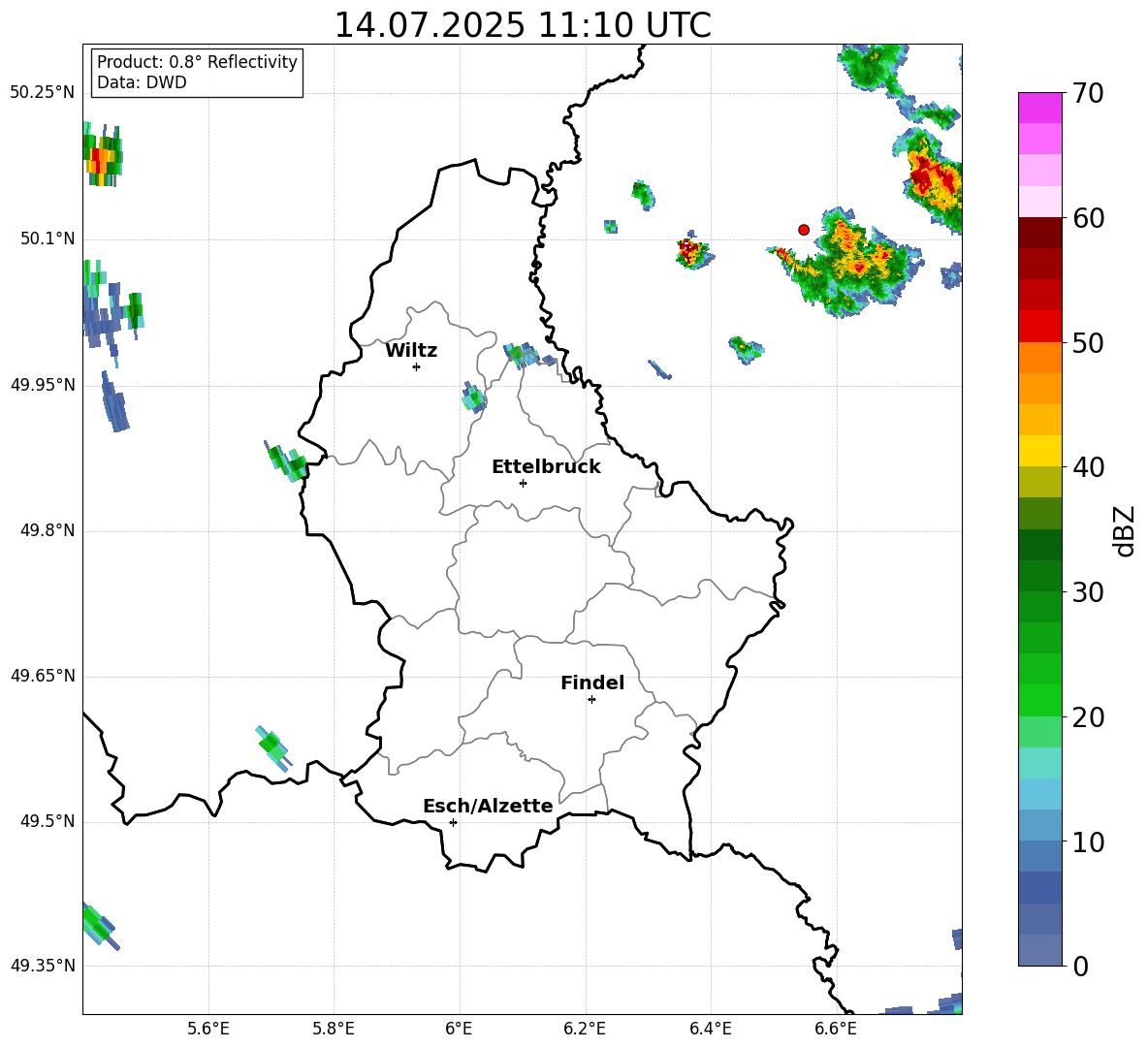This screenshot has width=1148, height=1048.
Task: Click the Ettelbruck city label
Action: (546, 467)
